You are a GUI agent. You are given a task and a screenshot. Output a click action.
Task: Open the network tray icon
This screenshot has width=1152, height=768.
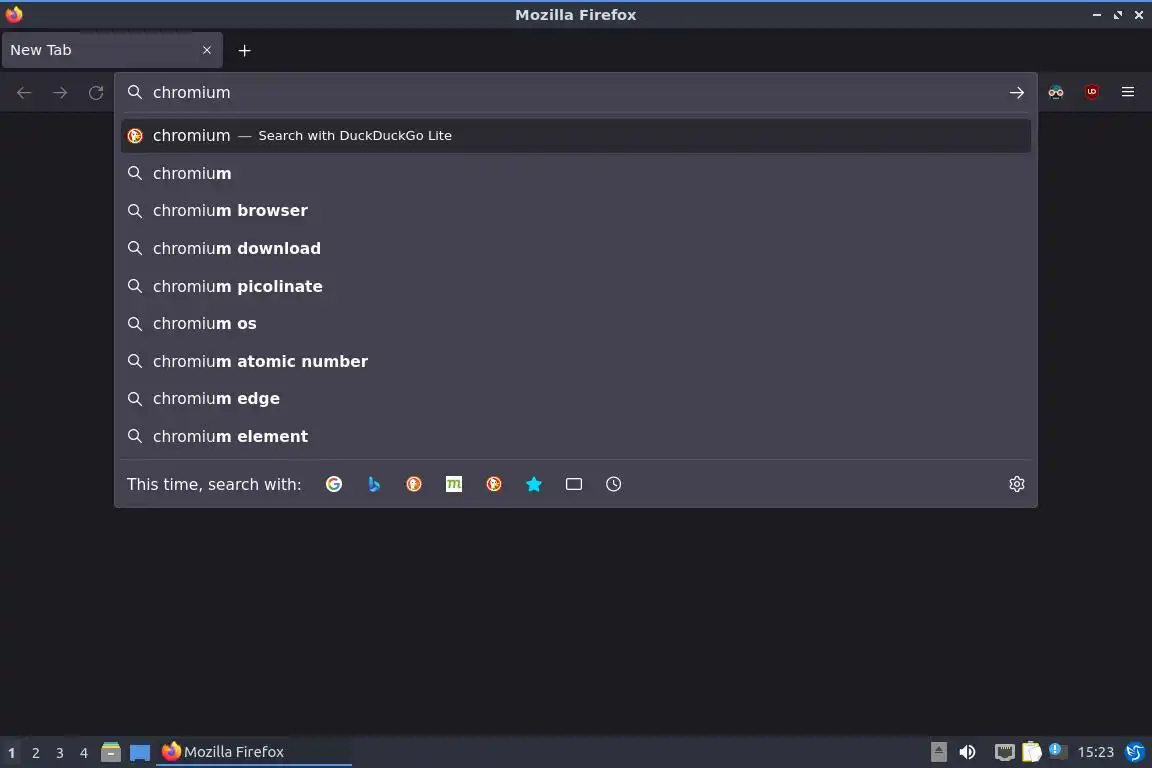tap(1004, 752)
